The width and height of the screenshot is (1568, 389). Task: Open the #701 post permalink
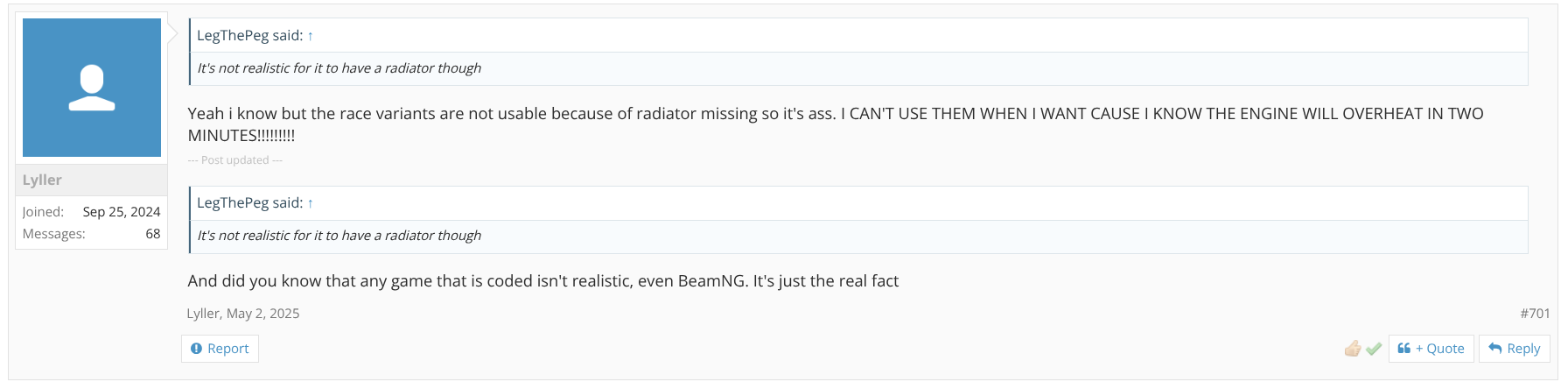tap(1535, 314)
